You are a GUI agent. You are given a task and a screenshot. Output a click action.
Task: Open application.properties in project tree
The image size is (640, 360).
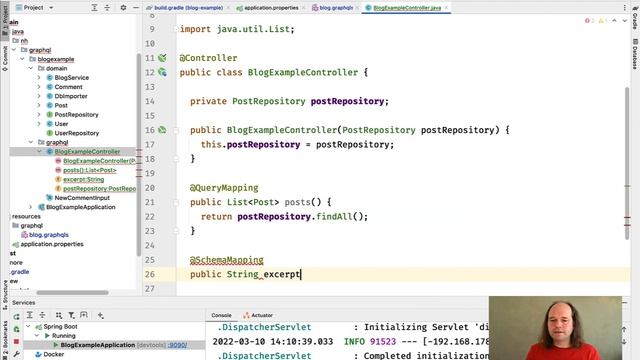tap(52, 244)
